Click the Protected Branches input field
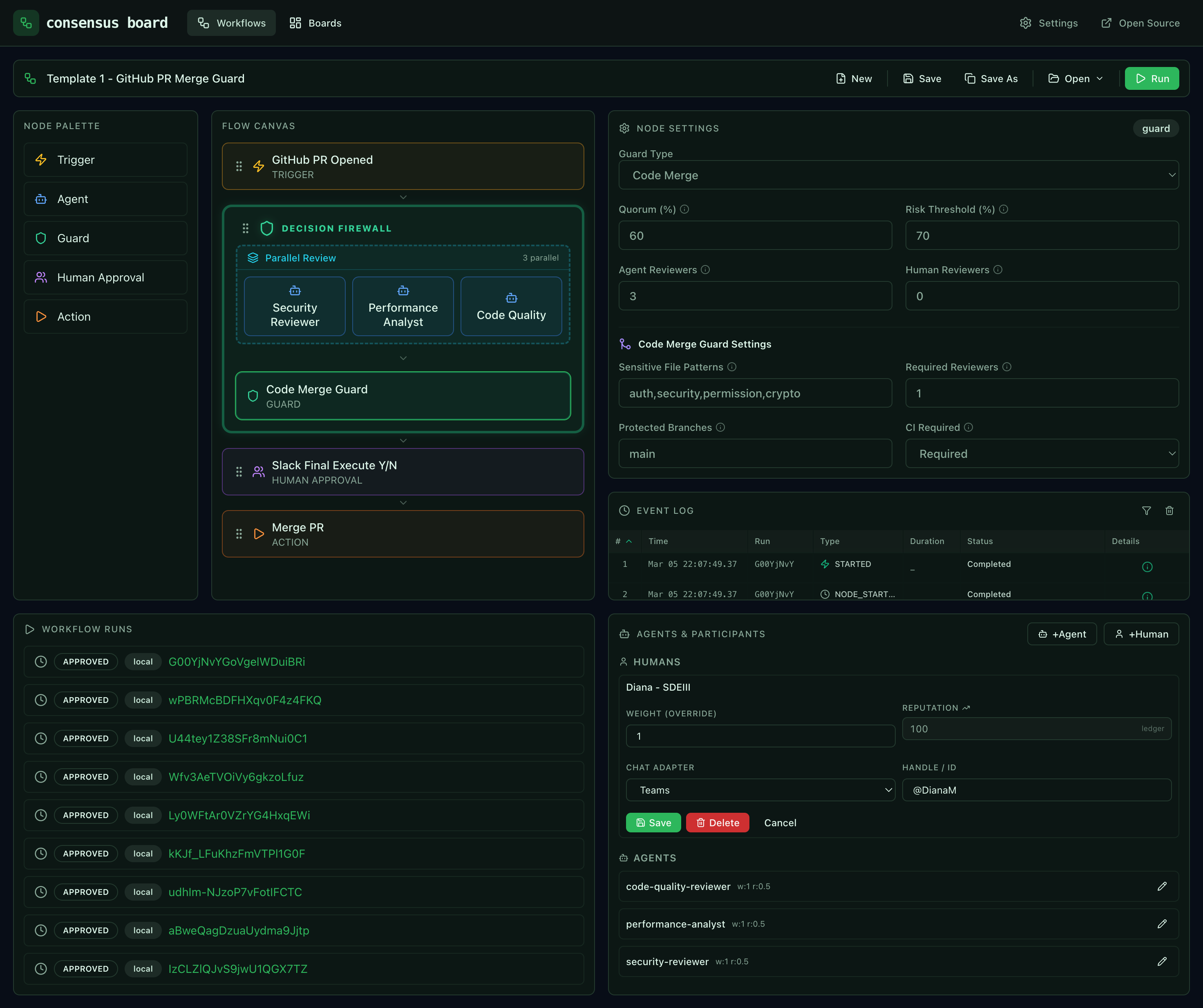 754,454
